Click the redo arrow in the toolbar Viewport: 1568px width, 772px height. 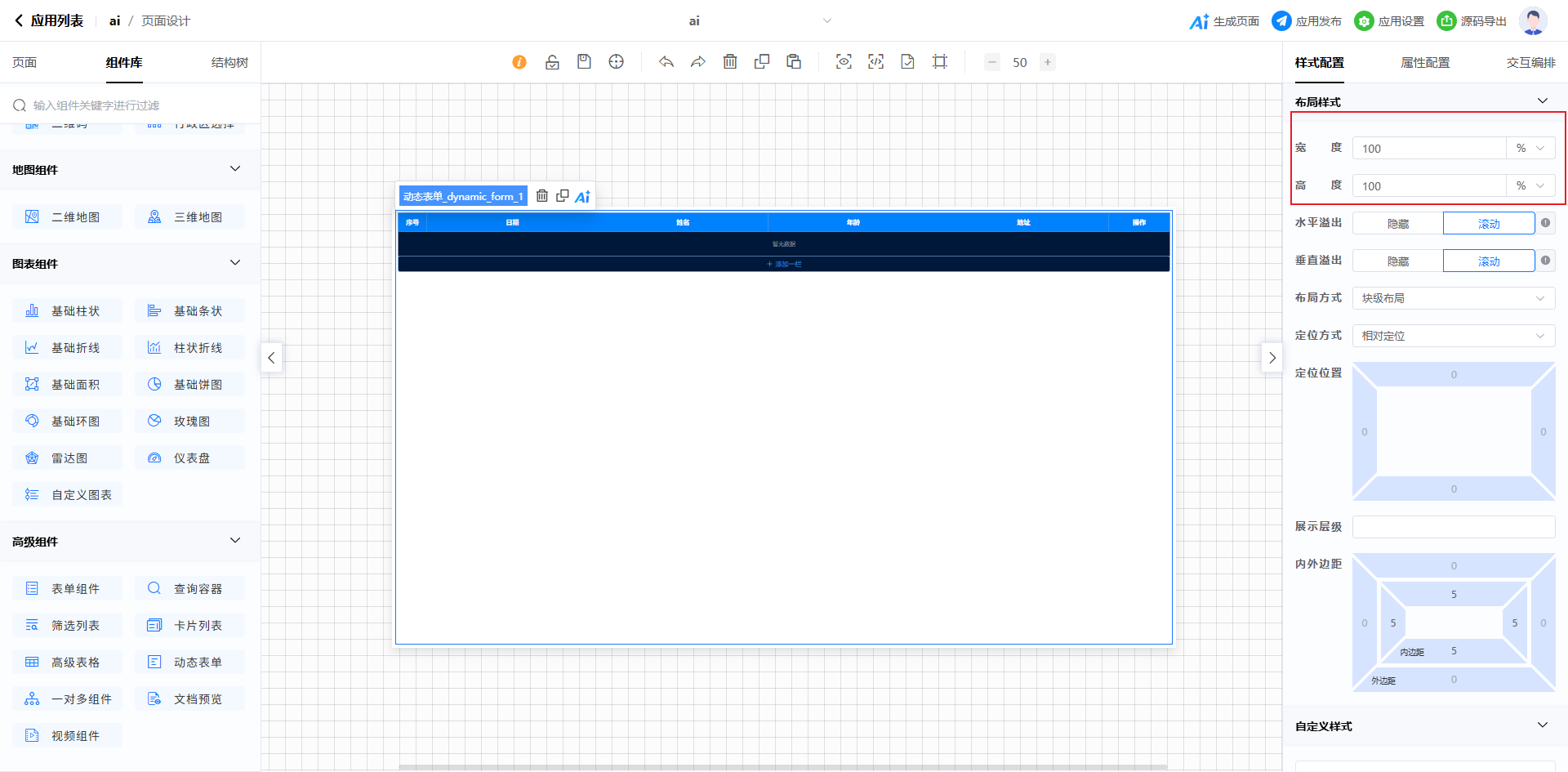tap(698, 62)
